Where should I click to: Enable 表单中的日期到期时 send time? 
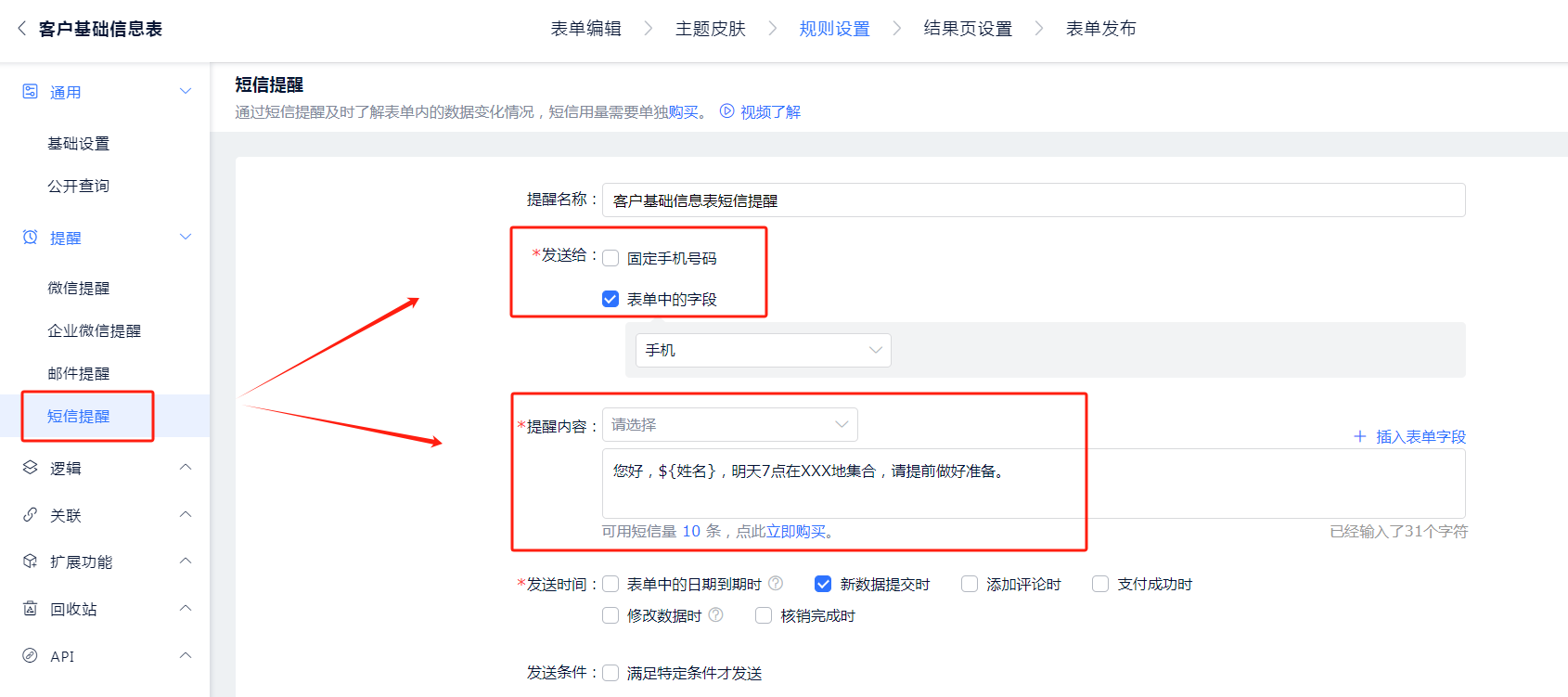tap(610, 584)
